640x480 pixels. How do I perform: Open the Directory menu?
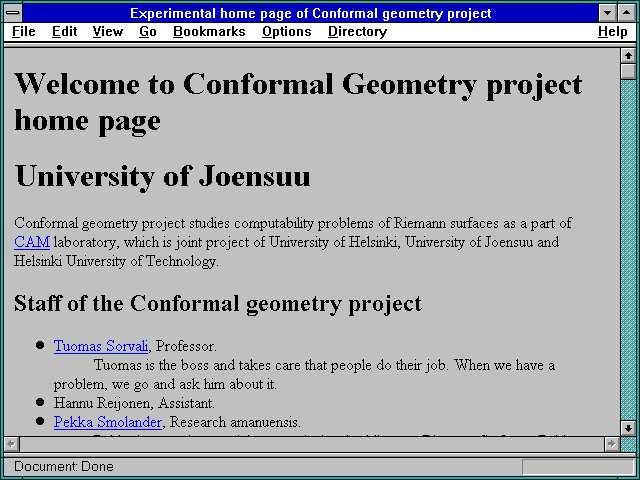click(357, 31)
